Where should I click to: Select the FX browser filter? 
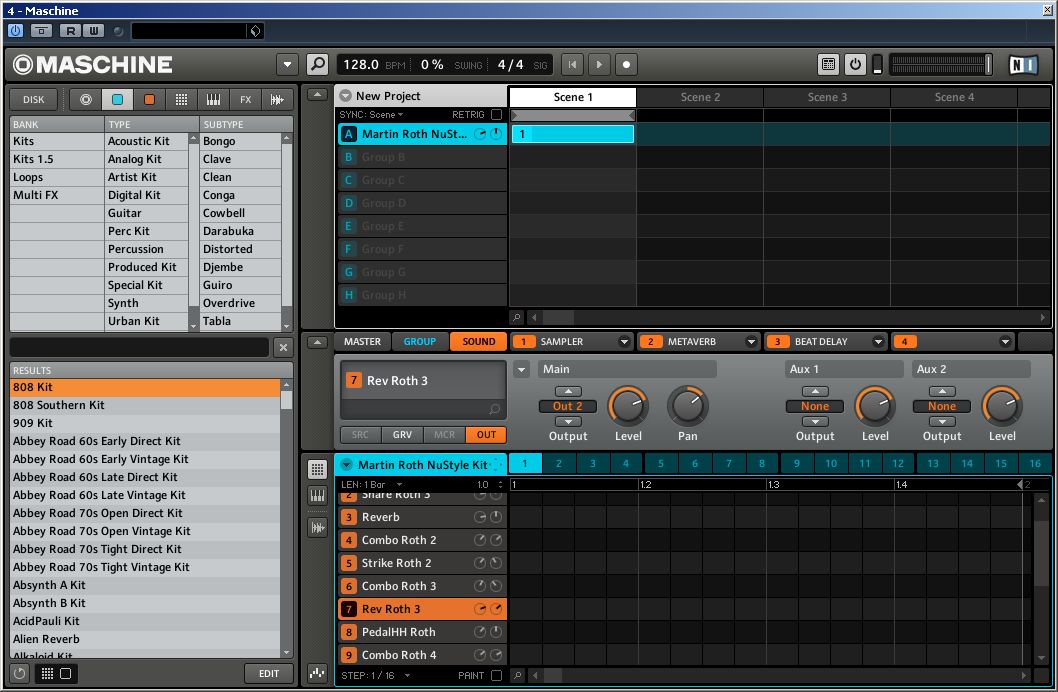tap(245, 99)
